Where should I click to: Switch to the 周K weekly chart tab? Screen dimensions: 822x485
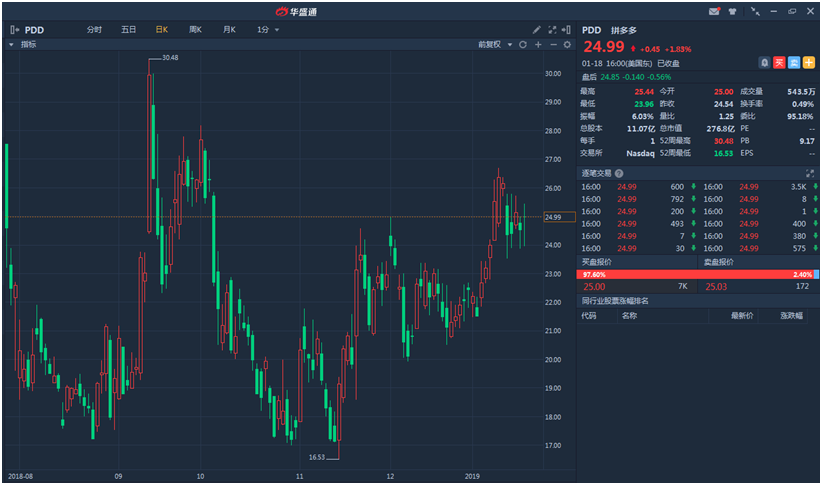coord(195,30)
